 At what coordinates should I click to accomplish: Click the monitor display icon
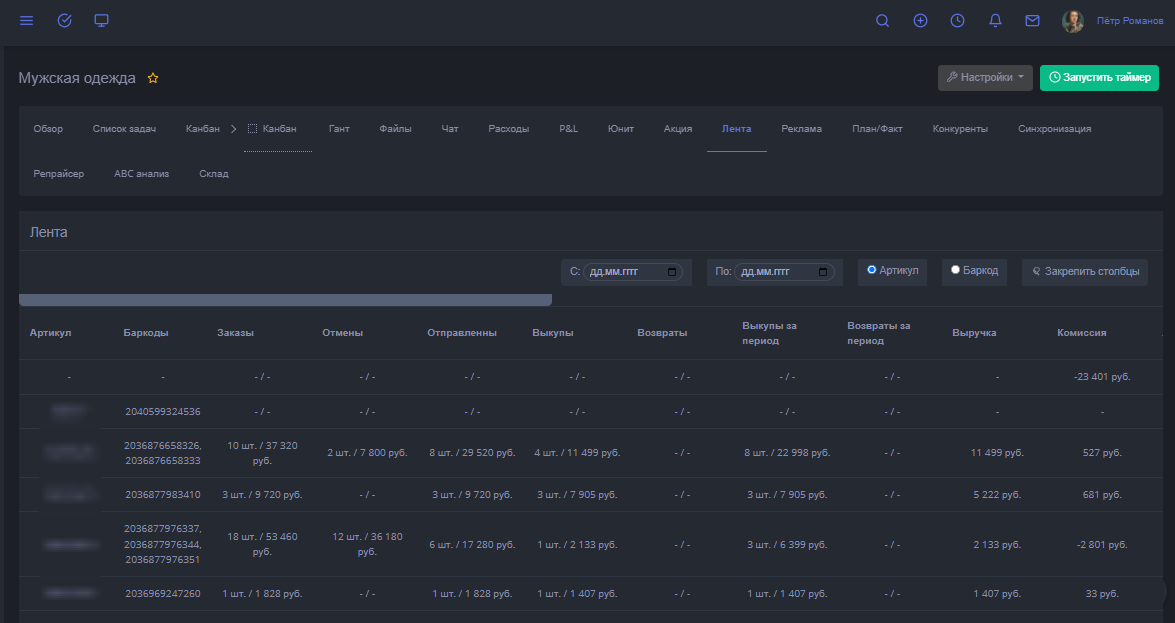pyautogui.click(x=101, y=21)
